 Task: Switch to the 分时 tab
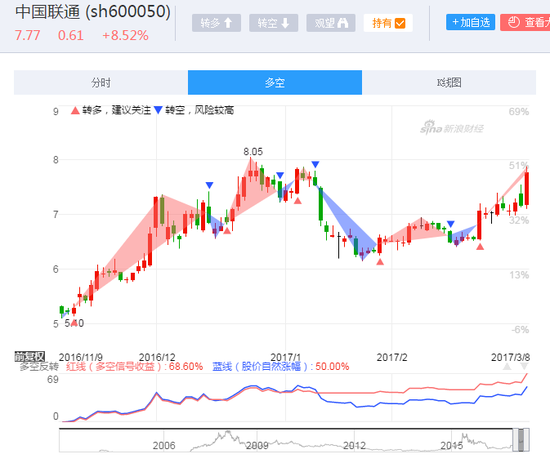tap(101, 82)
